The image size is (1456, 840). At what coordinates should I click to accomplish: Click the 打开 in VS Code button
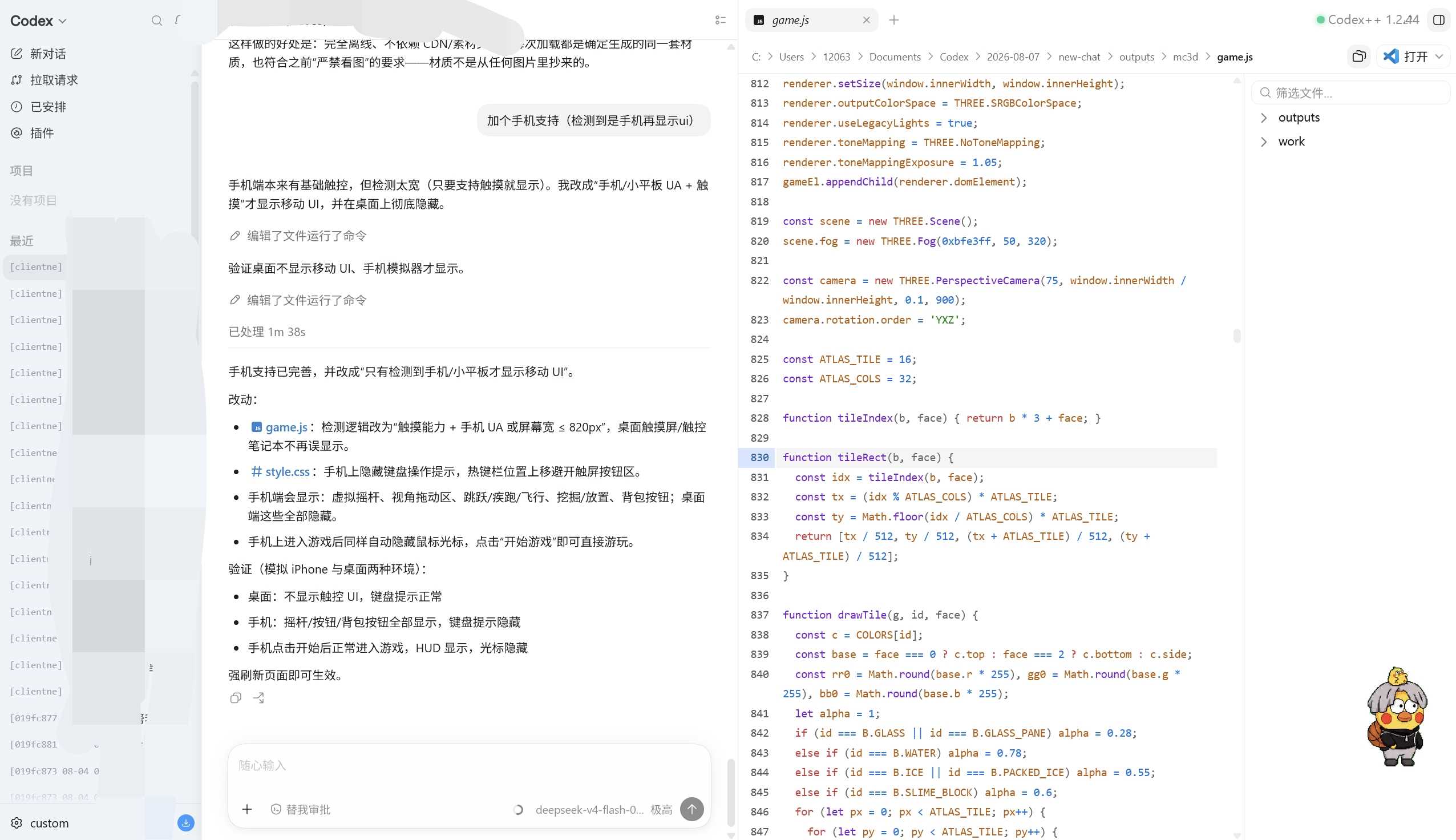(1405, 56)
